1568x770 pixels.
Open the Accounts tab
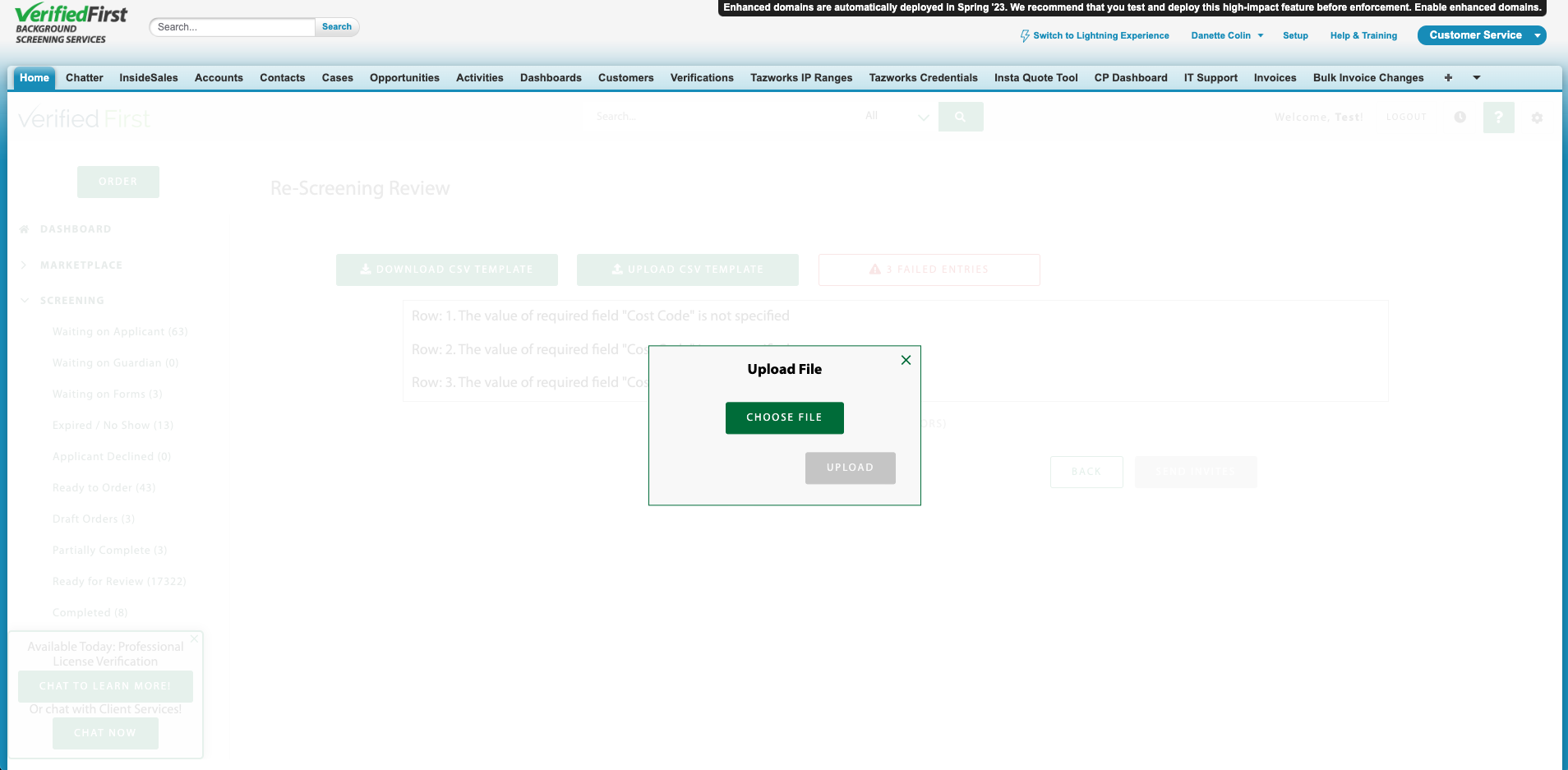click(x=219, y=78)
